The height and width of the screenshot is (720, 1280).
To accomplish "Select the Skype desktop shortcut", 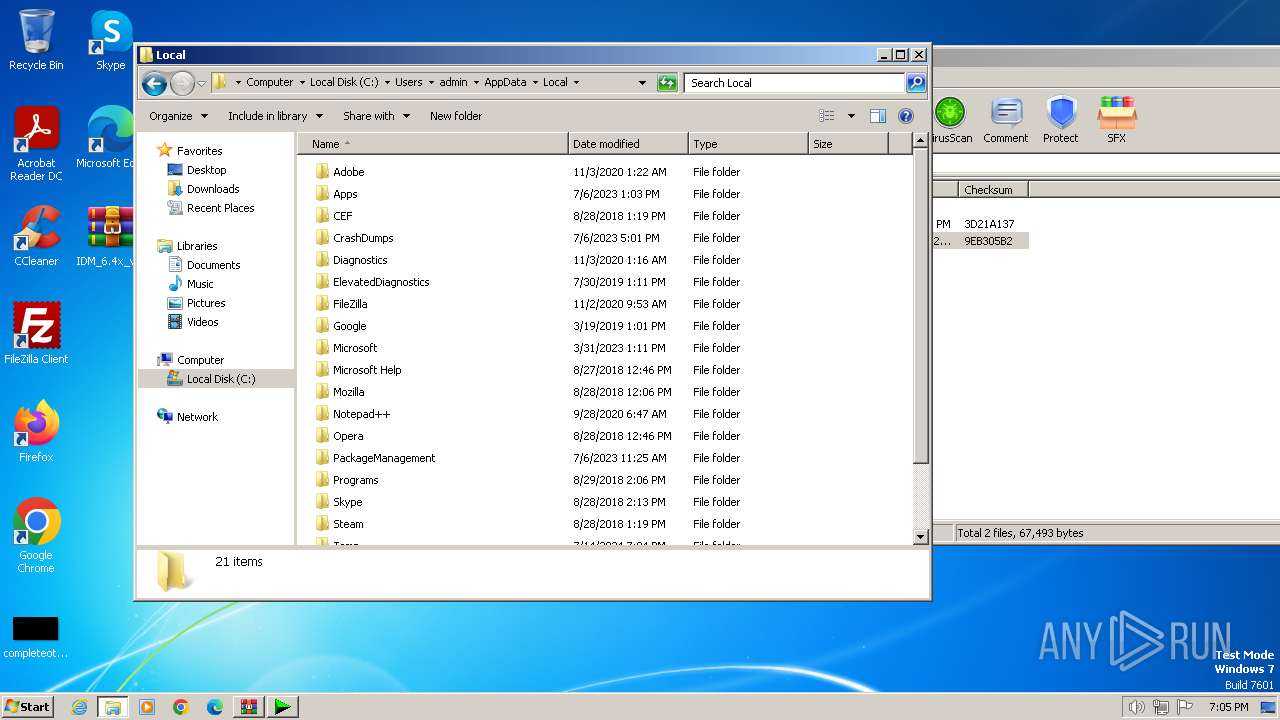I will click(x=110, y=40).
